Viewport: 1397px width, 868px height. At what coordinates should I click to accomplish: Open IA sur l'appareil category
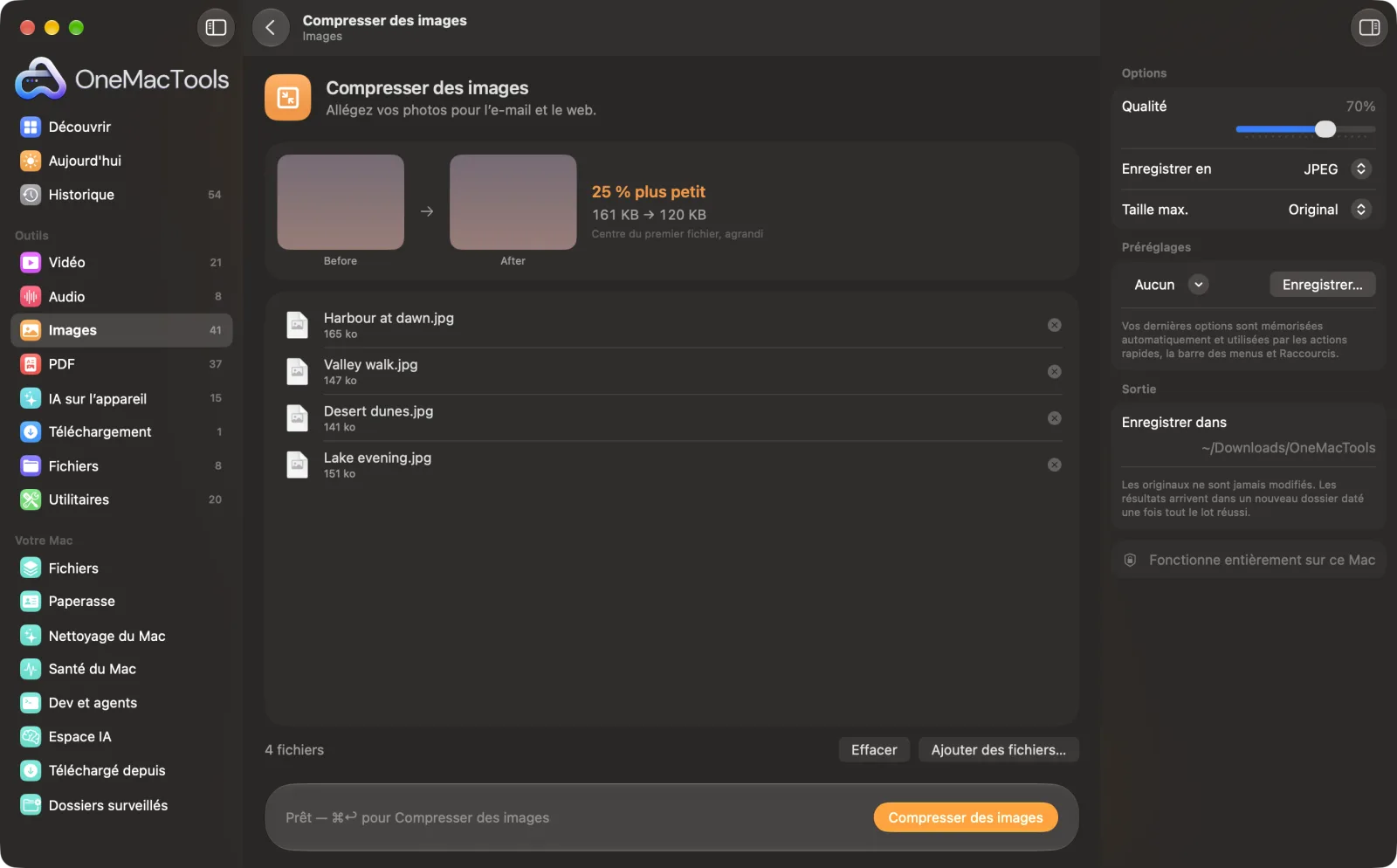[x=121, y=398]
